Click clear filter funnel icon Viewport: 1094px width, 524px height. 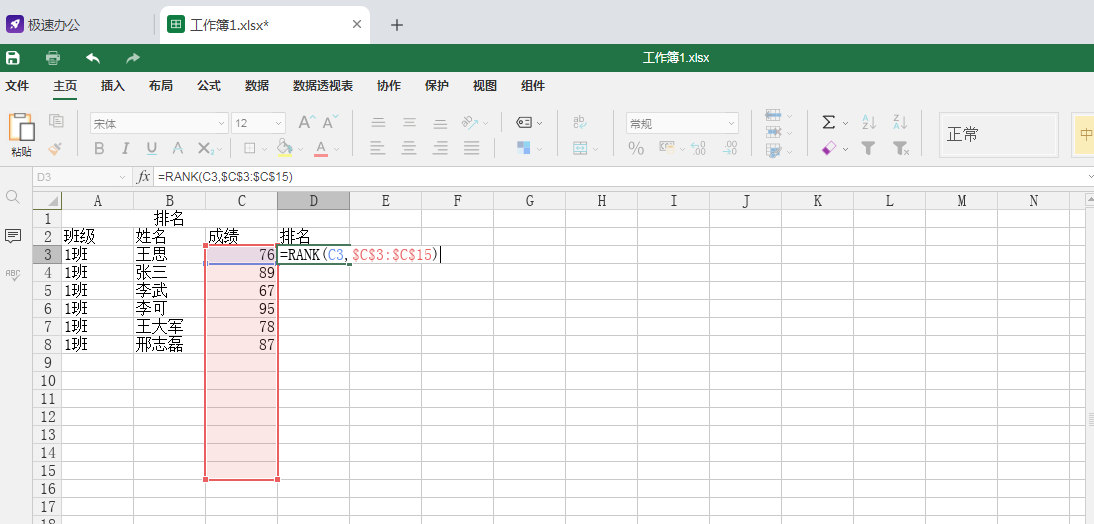901,148
